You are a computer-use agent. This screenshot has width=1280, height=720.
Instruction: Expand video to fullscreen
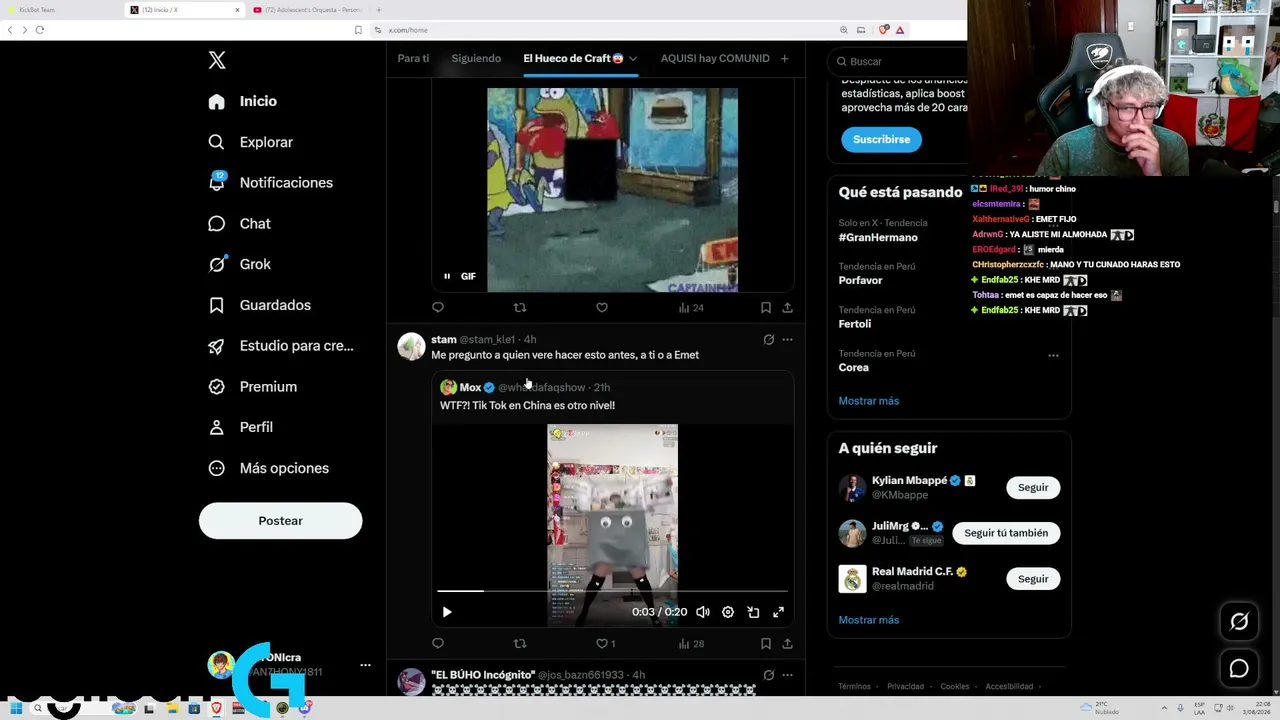tap(778, 612)
